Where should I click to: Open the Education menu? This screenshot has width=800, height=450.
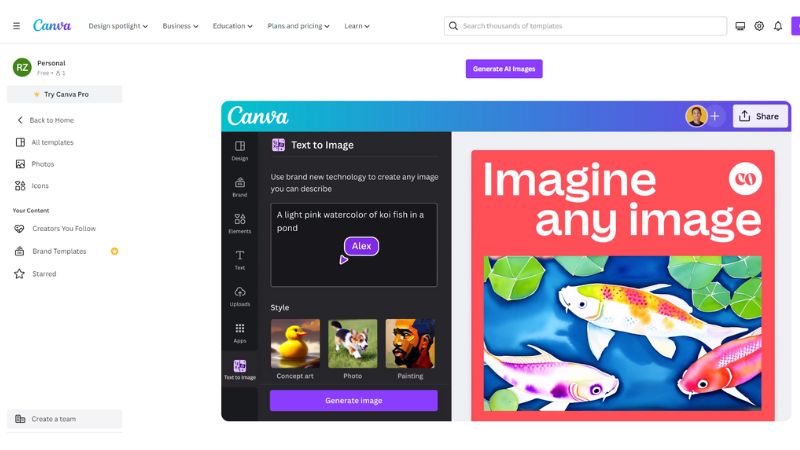(x=233, y=26)
